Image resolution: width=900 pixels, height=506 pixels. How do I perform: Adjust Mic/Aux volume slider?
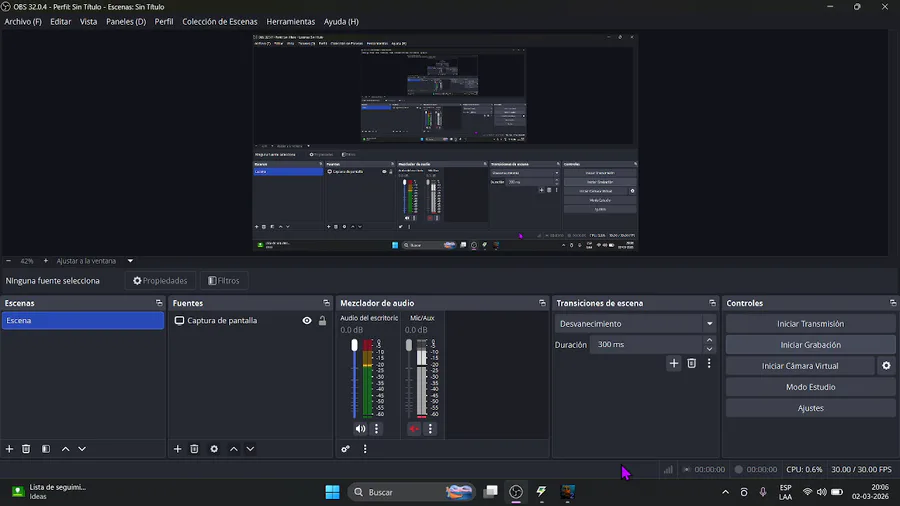pos(409,379)
